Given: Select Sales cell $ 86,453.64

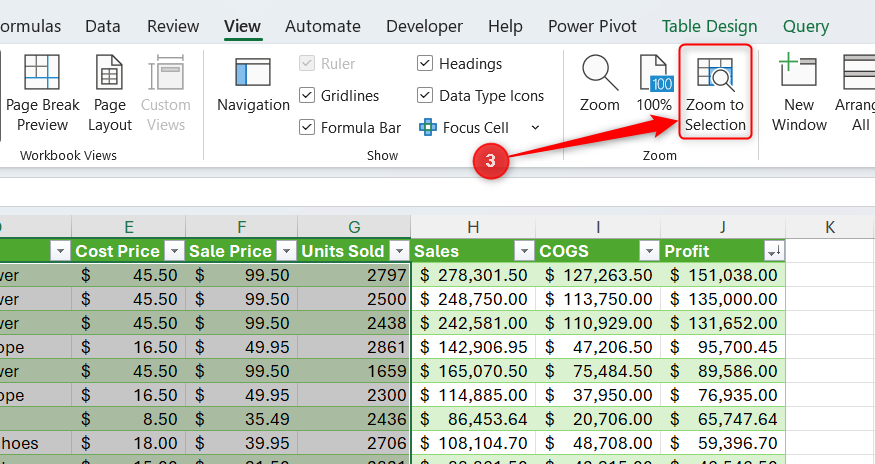Looking at the screenshot, I should pyautogui.click(x=473, y=419).
